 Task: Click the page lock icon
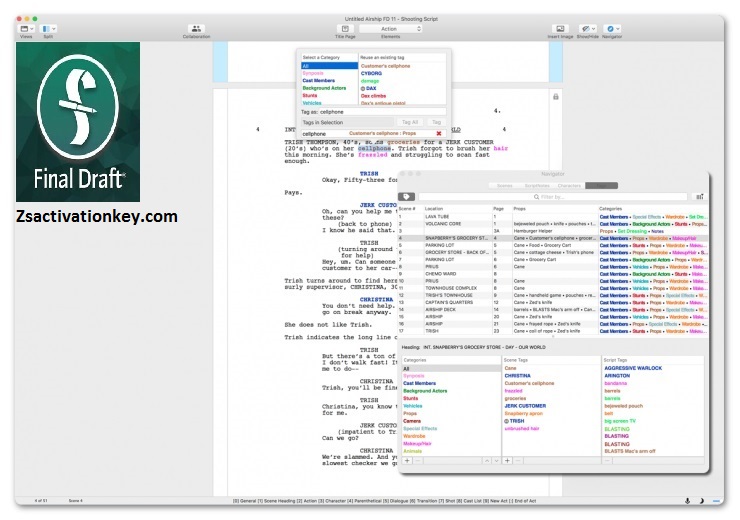[555, 97]
